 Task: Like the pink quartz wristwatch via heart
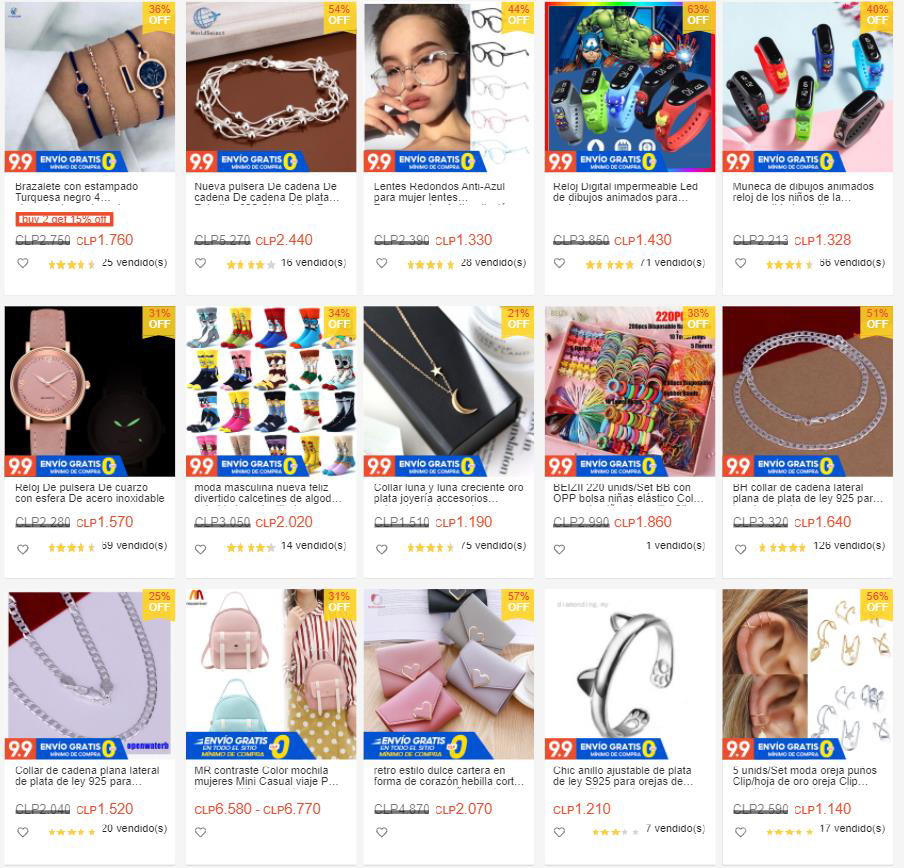click(22, 549)
